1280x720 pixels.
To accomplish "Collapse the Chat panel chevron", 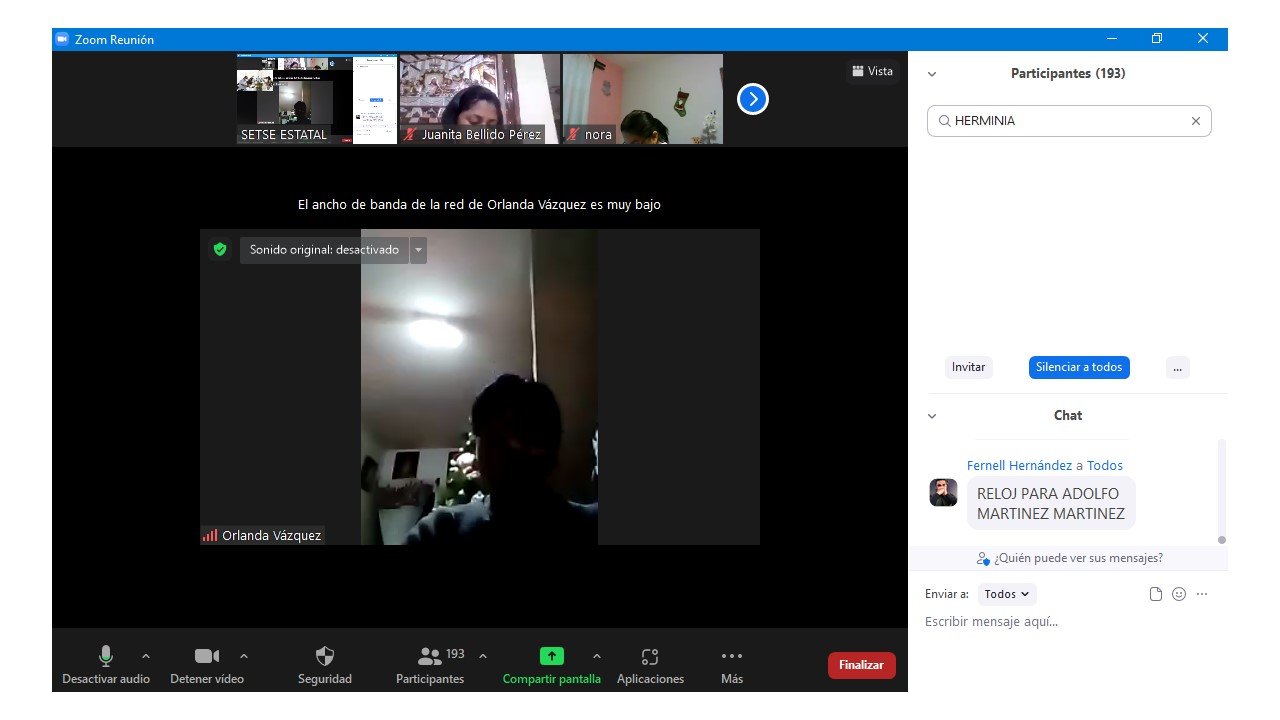I will point(932,416).
